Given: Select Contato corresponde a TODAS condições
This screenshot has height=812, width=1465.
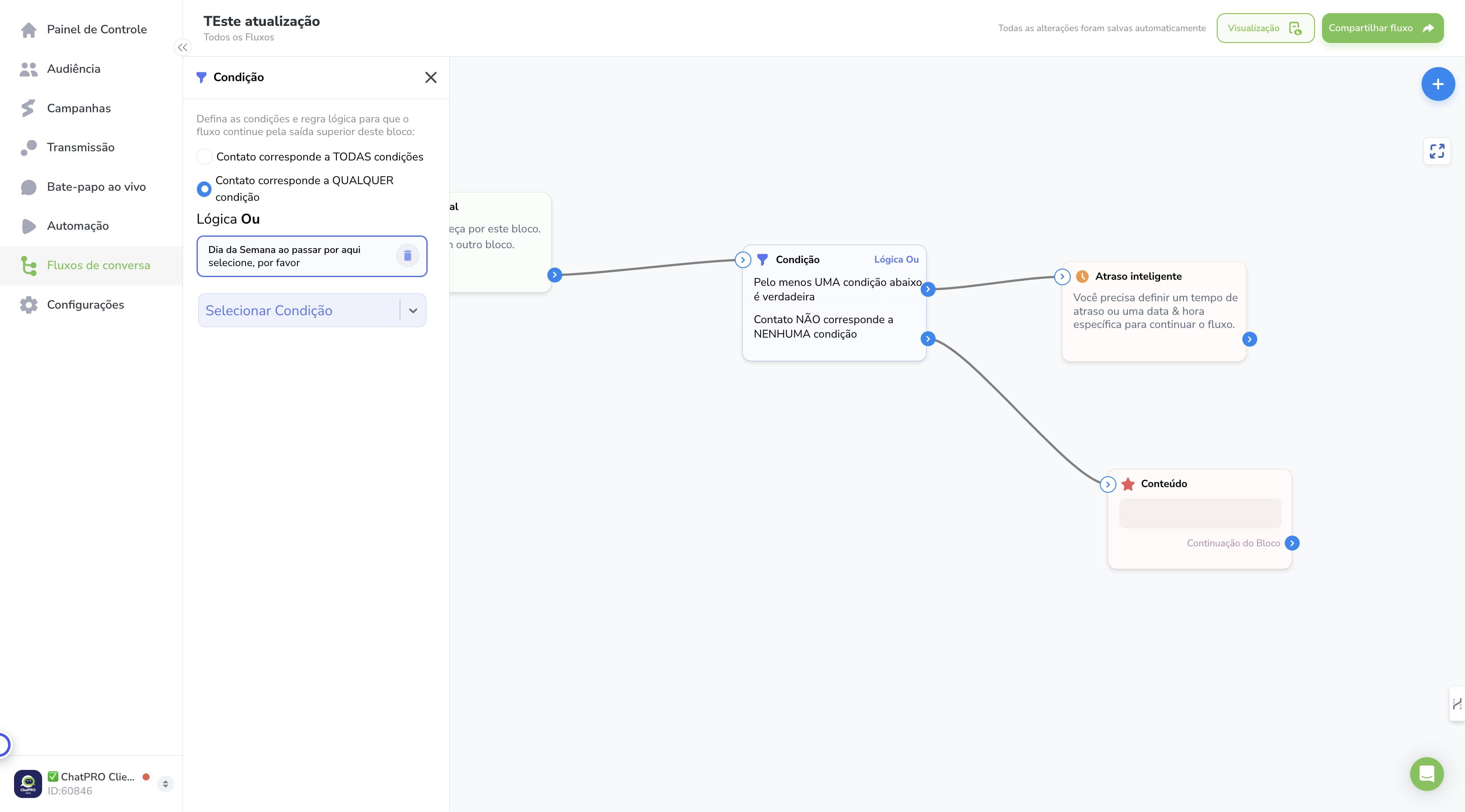Looking at the screenshot, I should click(x=204, y=157).
